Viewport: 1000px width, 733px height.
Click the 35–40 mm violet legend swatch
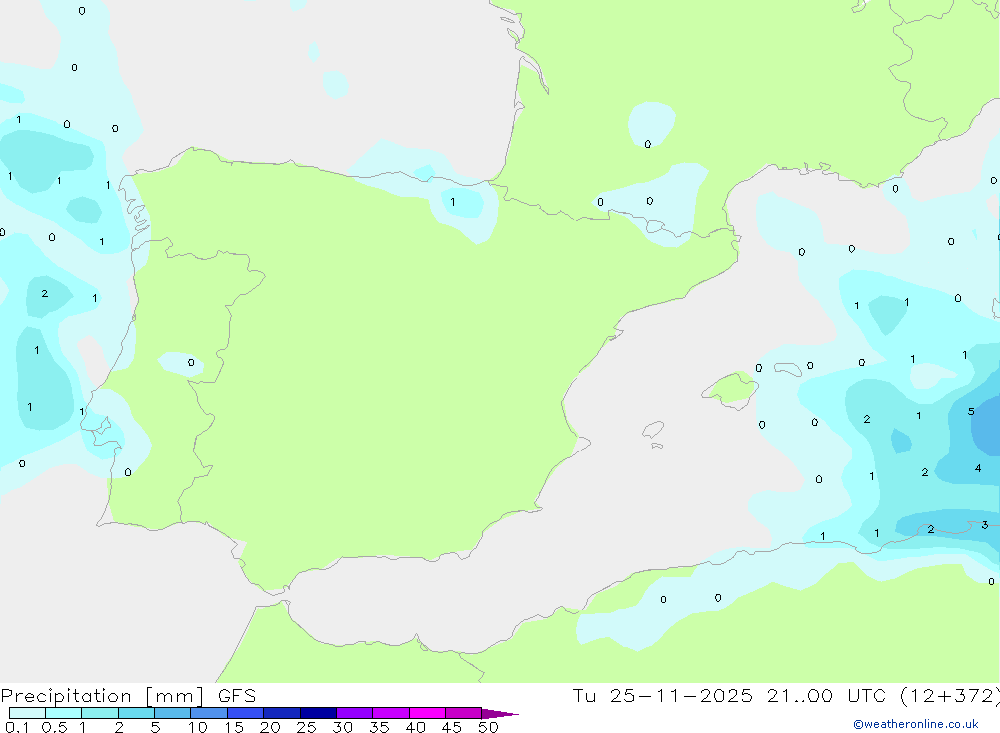(x=391, y=713)
